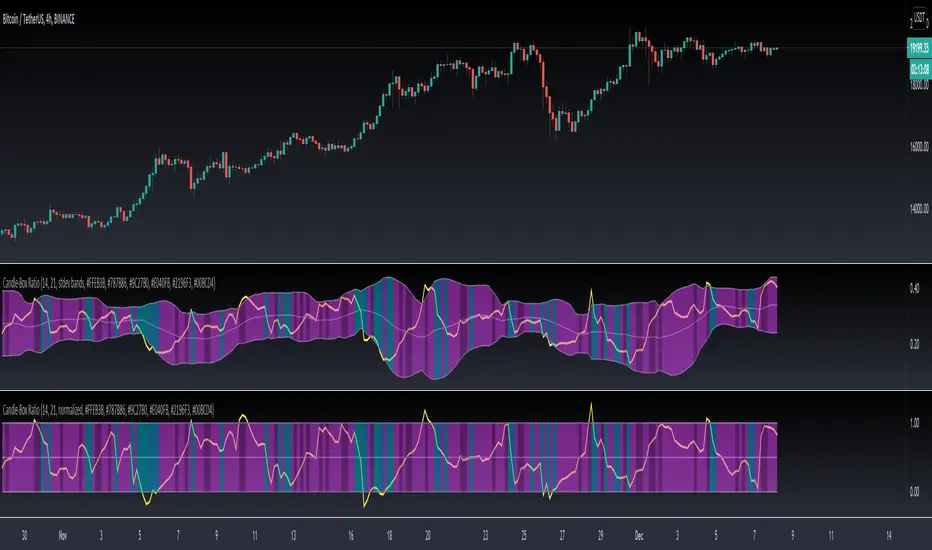Click the separator between price and stdev panes

coord(466,263)
